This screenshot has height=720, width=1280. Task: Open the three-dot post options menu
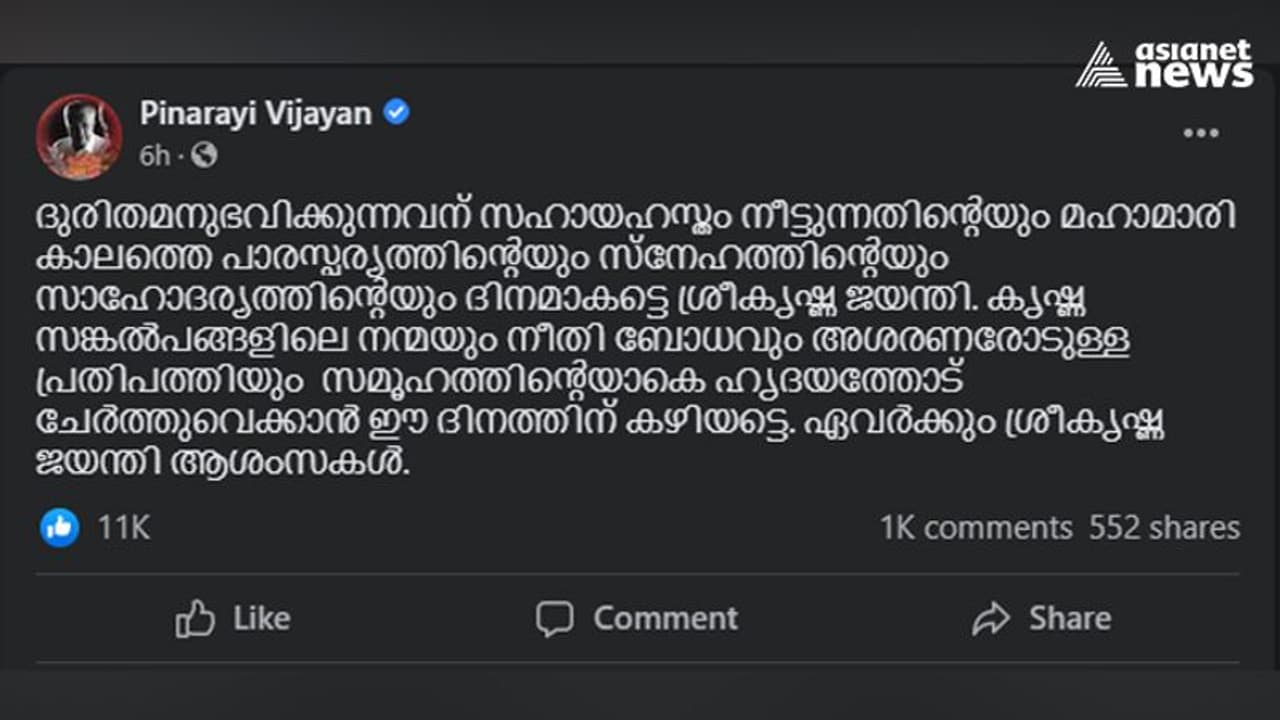[x=1201, y=132]
